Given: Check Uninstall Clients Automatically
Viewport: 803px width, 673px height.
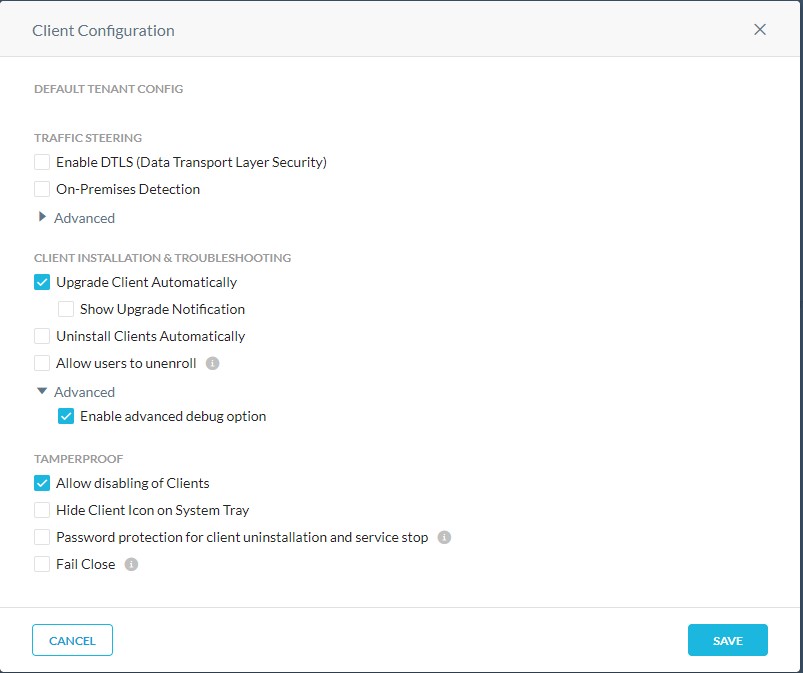Looking at the screenshot, I should 41,336.
